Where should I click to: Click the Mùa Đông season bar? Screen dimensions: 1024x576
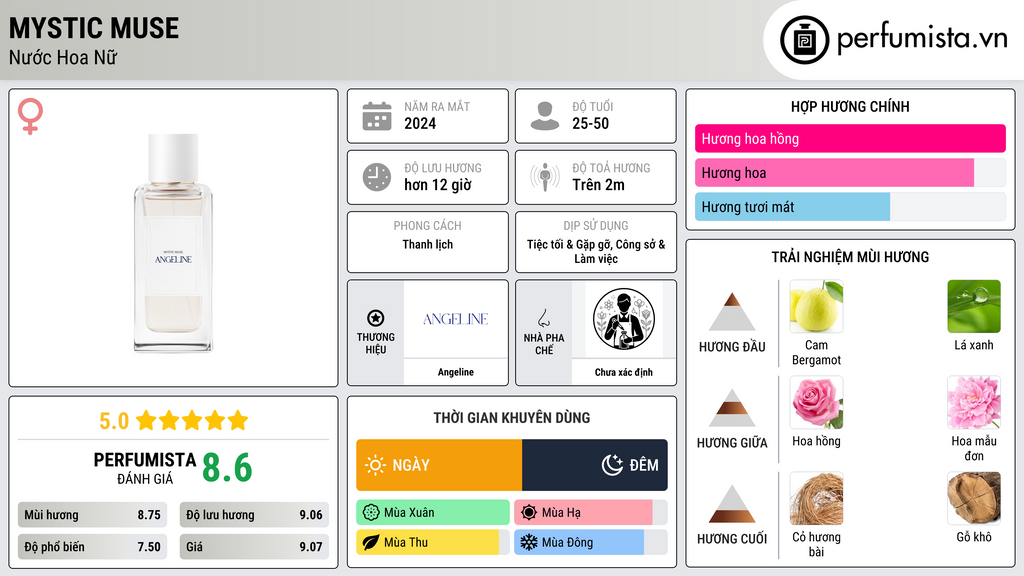pos(590,543)
